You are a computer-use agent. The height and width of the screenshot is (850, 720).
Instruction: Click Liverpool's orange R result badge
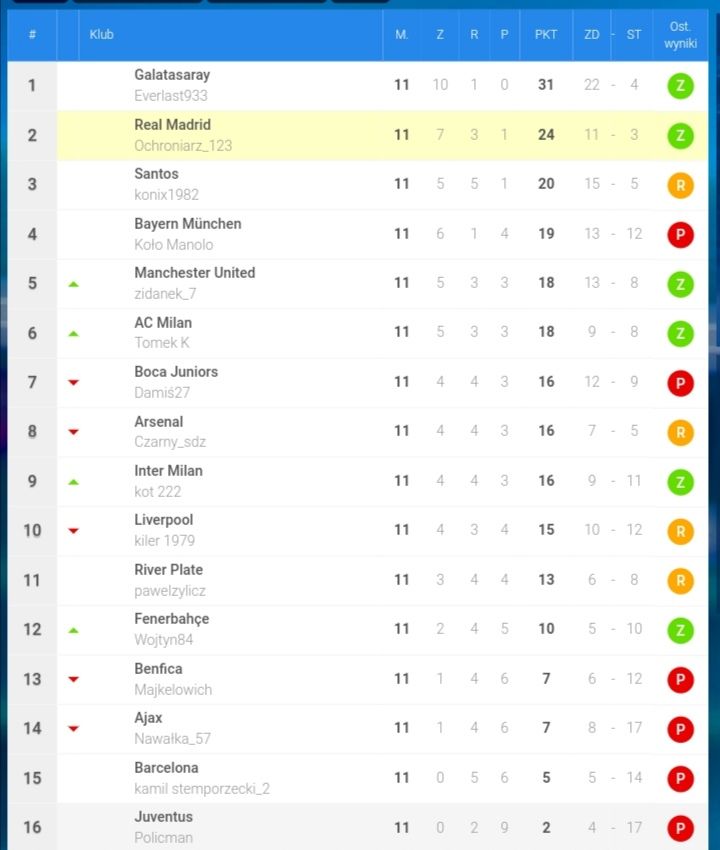[x=680, y=531]
